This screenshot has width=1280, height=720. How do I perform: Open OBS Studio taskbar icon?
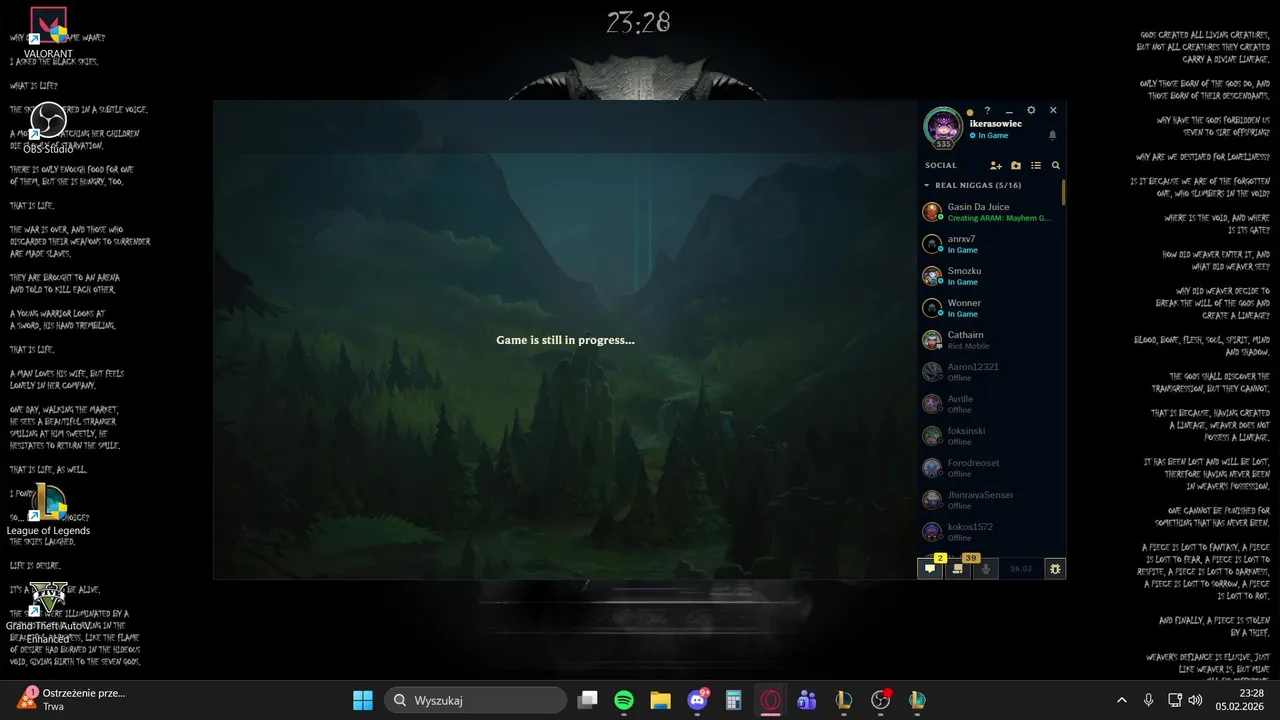880,700
